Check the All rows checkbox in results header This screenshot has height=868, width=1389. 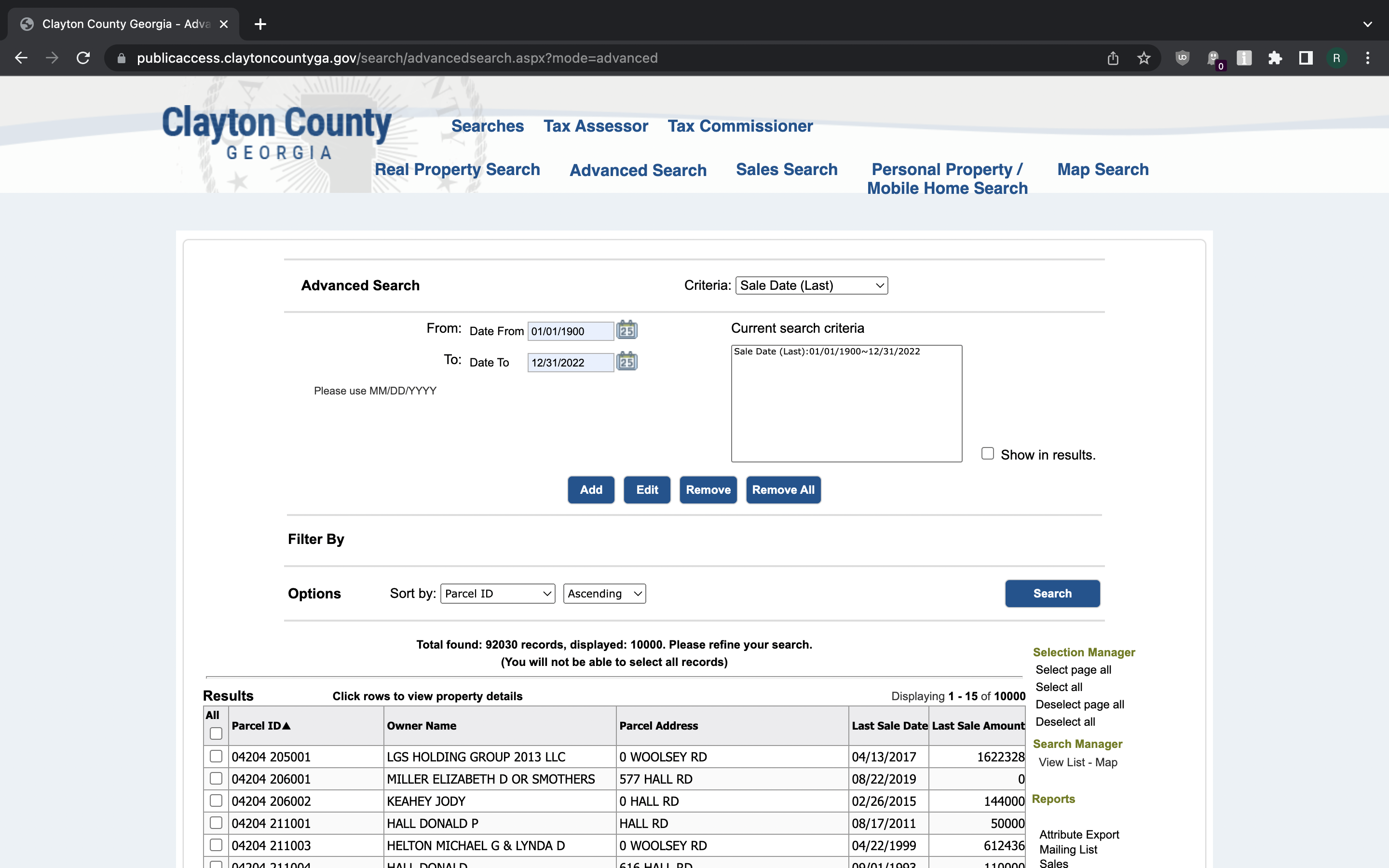click(216, 733)
